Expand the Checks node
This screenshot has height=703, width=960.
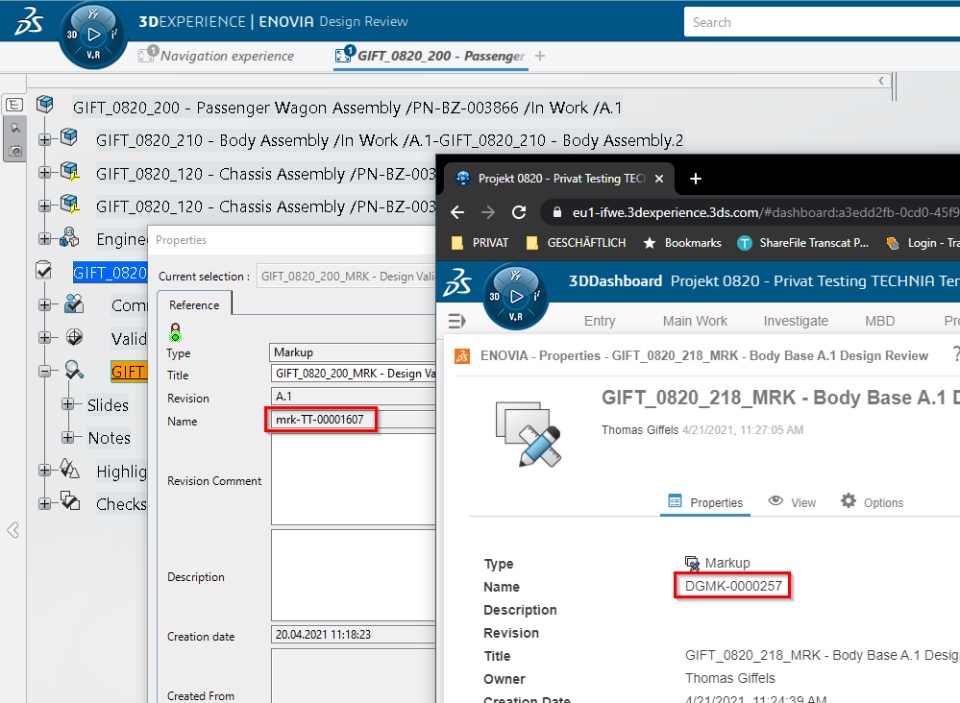44,503
